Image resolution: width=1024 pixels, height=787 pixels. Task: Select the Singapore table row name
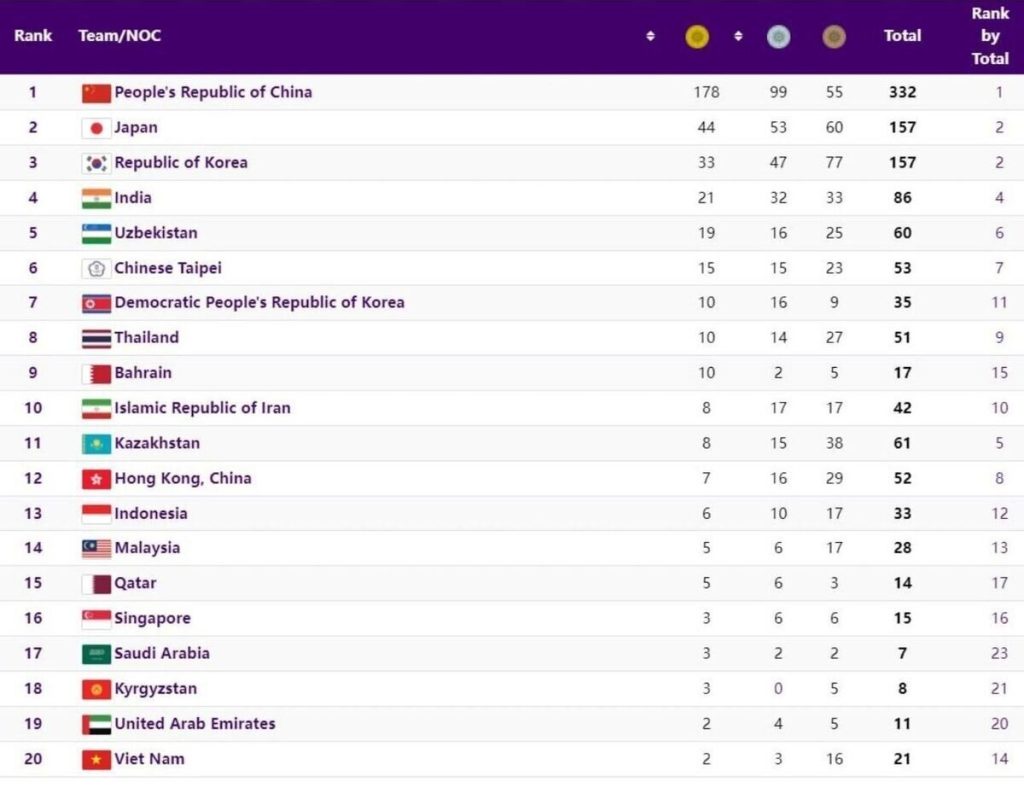tap(152, 618)
